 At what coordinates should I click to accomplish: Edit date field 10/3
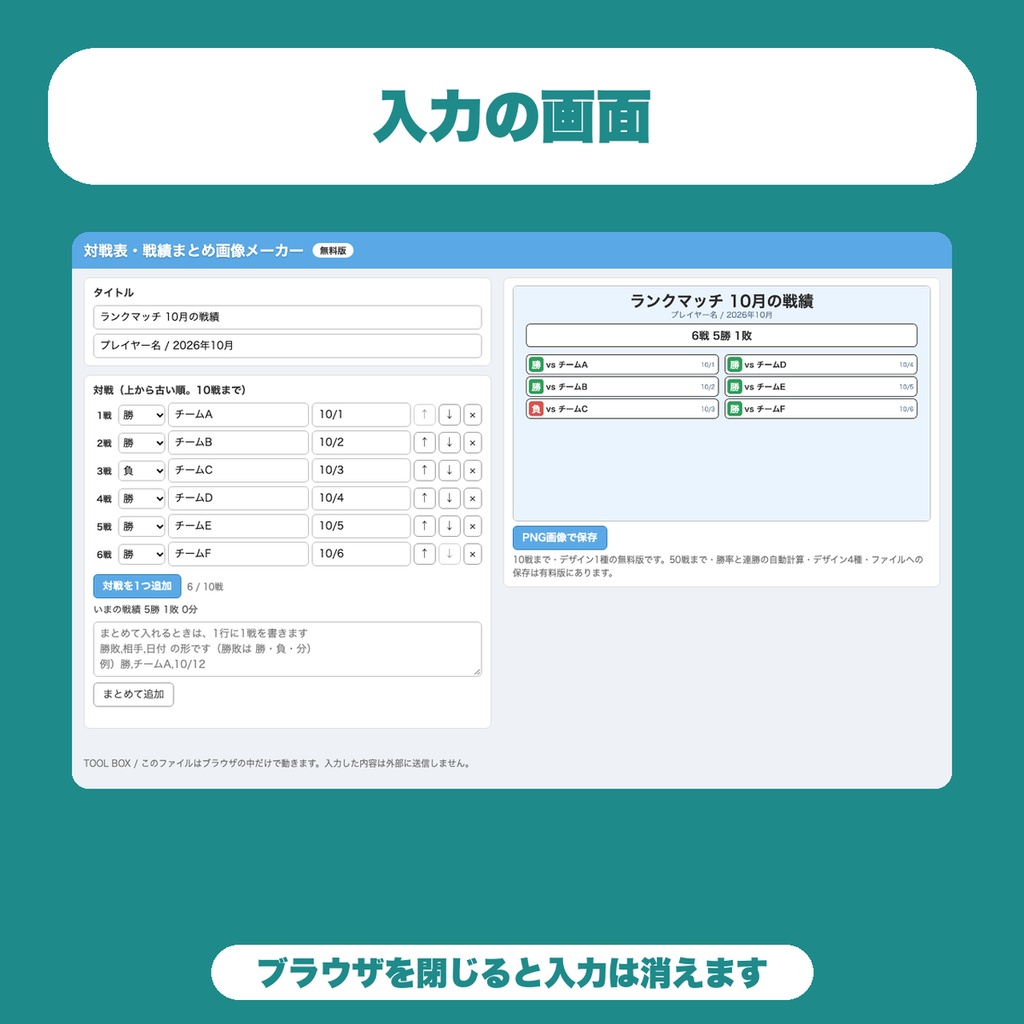[x=361, y=470]
